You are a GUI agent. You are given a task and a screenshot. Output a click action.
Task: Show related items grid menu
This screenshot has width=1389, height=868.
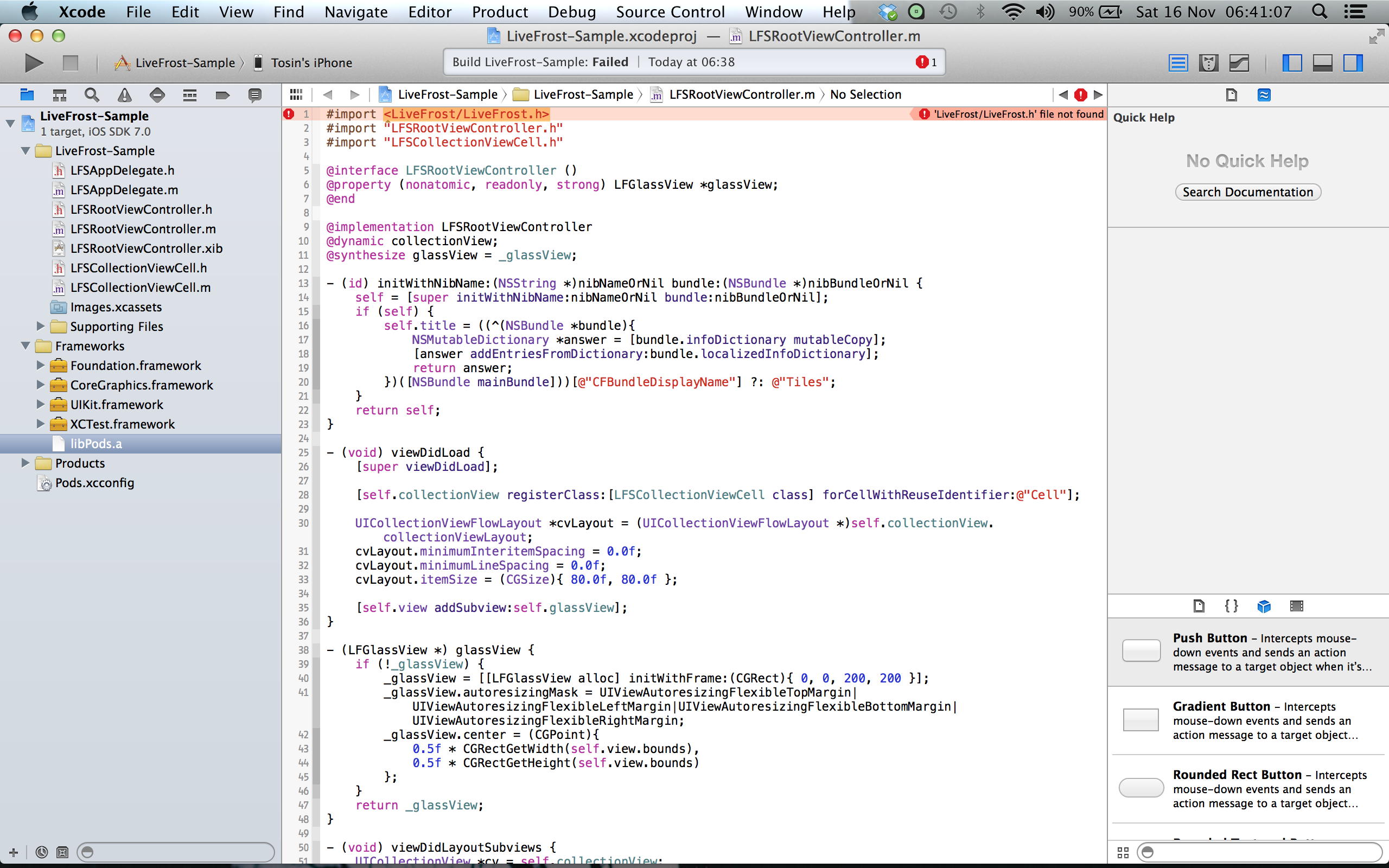(296, 94)
